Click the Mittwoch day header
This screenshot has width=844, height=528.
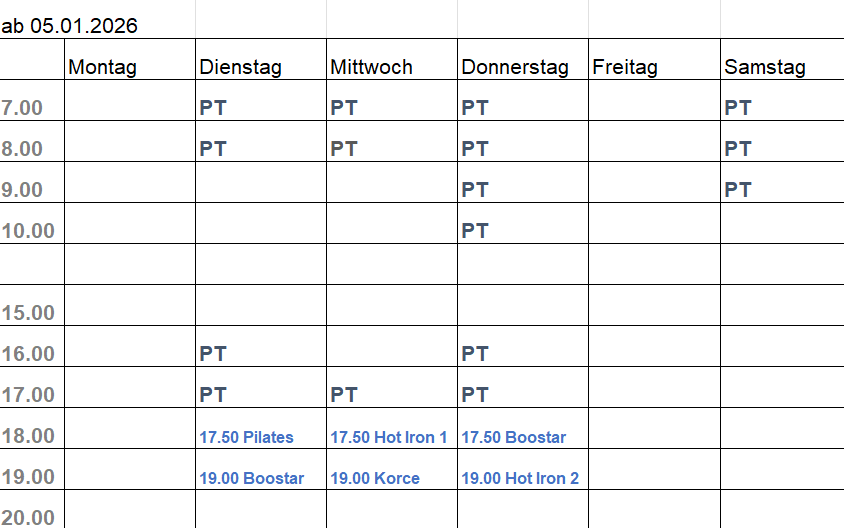(371, 67)
